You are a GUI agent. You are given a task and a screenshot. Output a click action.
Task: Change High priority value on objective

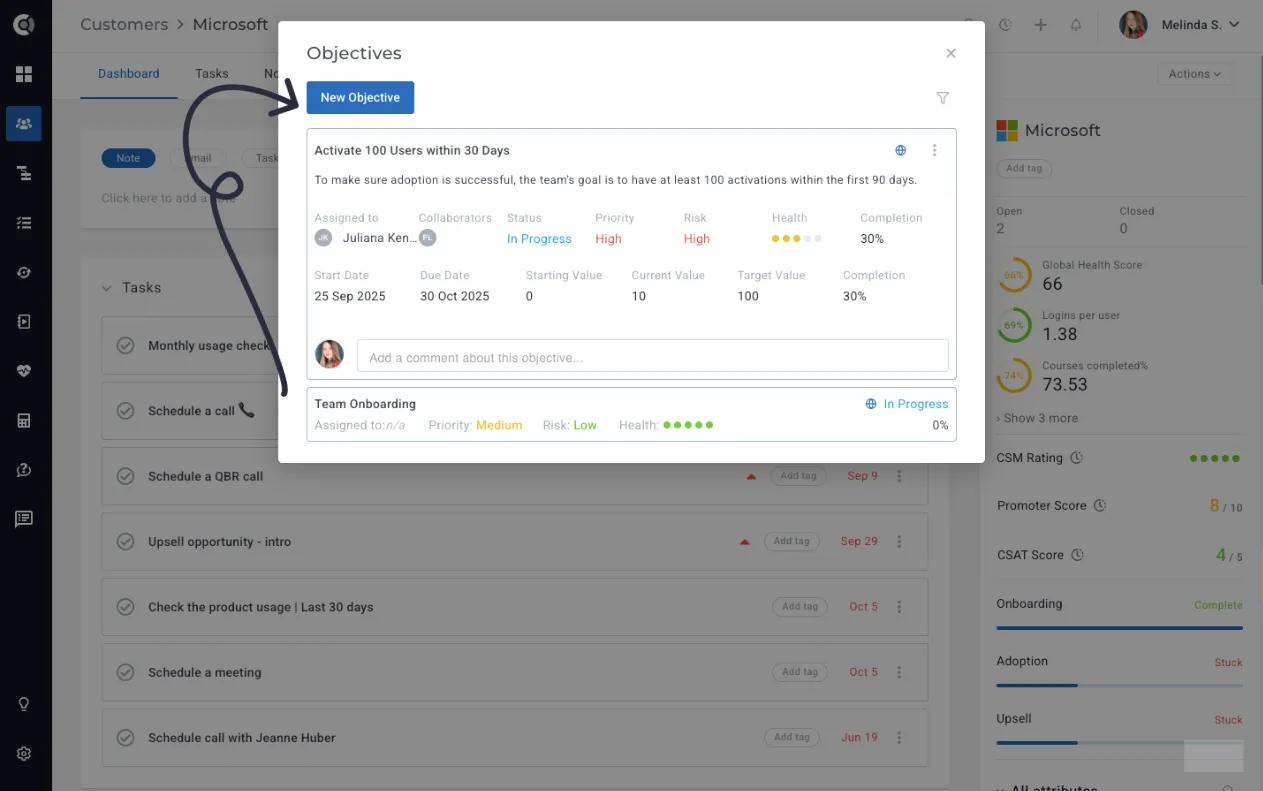[608, 239]
